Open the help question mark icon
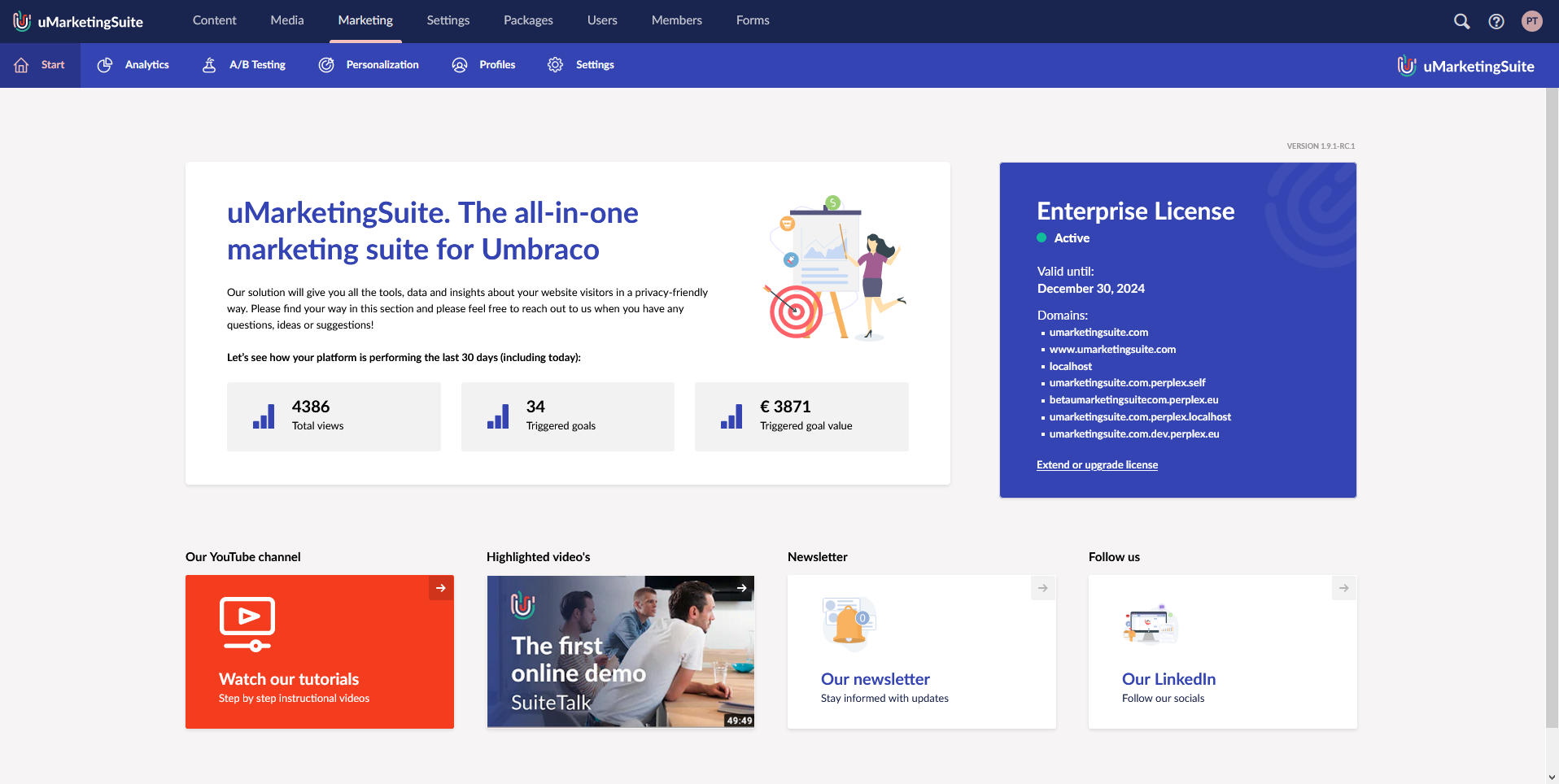 pos(1496,21)
